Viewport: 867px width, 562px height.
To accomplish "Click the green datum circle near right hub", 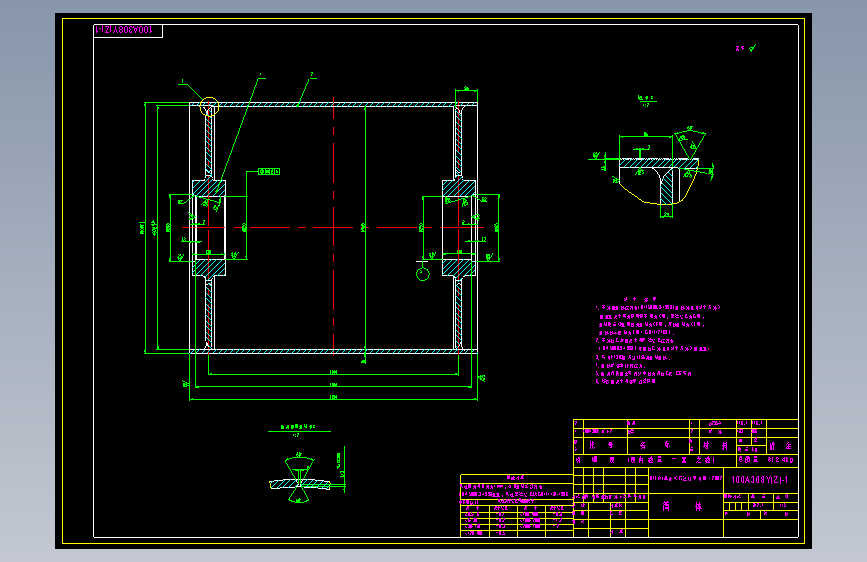I will tap(422, 273).
